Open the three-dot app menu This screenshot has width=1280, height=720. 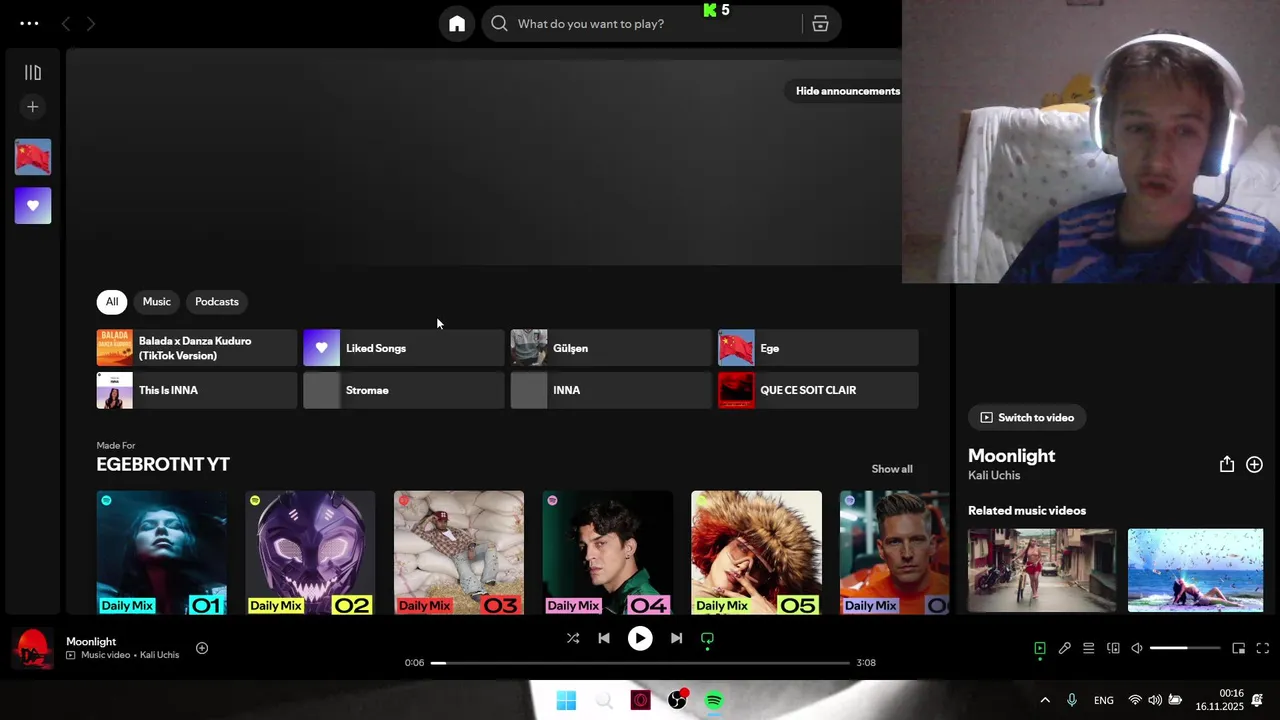click(29, 23)
